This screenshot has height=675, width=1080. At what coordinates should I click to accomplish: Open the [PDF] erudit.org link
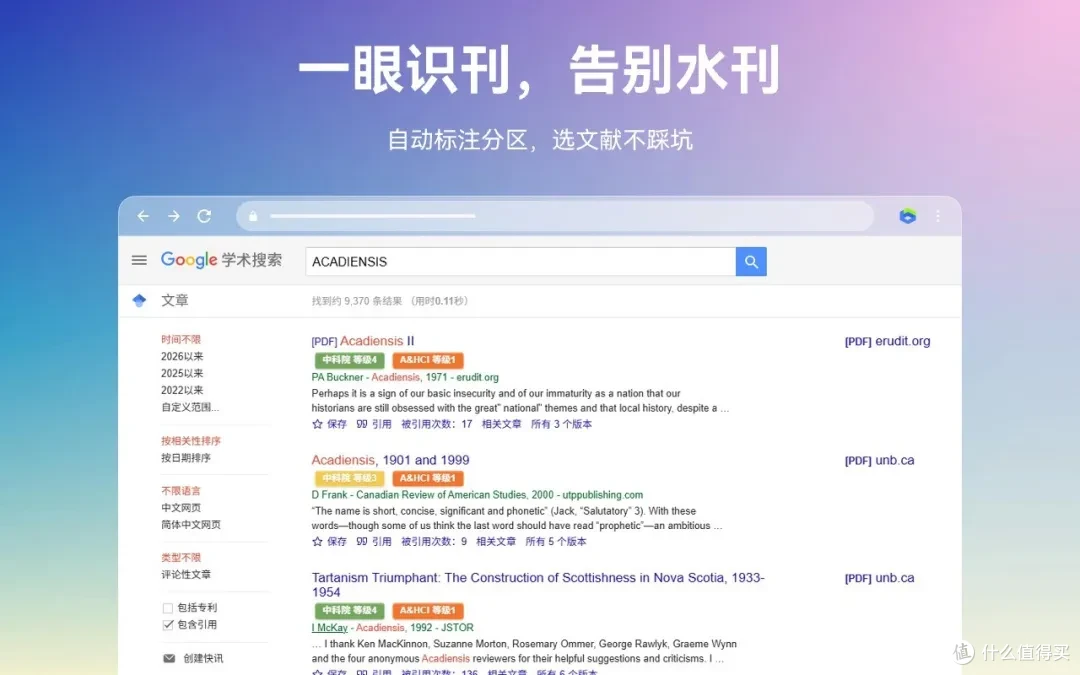tap(887, 341)
